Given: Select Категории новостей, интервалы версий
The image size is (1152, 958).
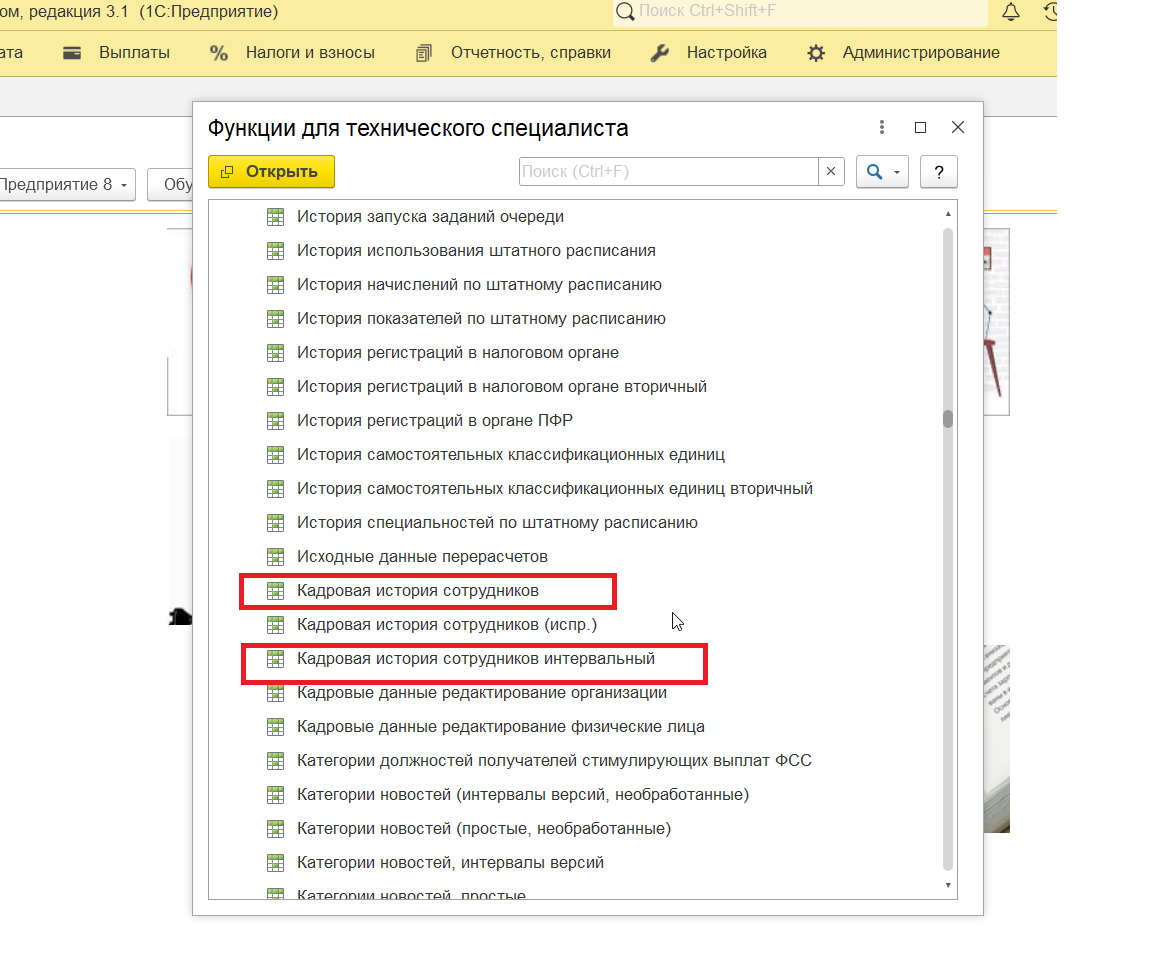Looking at the screenshot, I should (450, 862).
